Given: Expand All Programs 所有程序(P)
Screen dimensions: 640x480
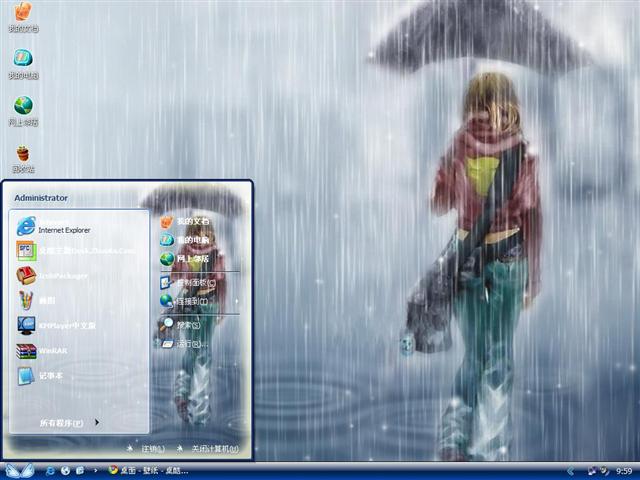Looking at the screenshot, I should pos(69,422).
